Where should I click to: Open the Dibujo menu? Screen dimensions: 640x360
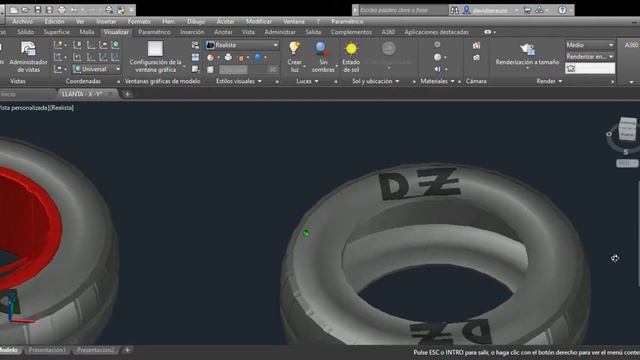pyautogui.click(x=196, y=21)
